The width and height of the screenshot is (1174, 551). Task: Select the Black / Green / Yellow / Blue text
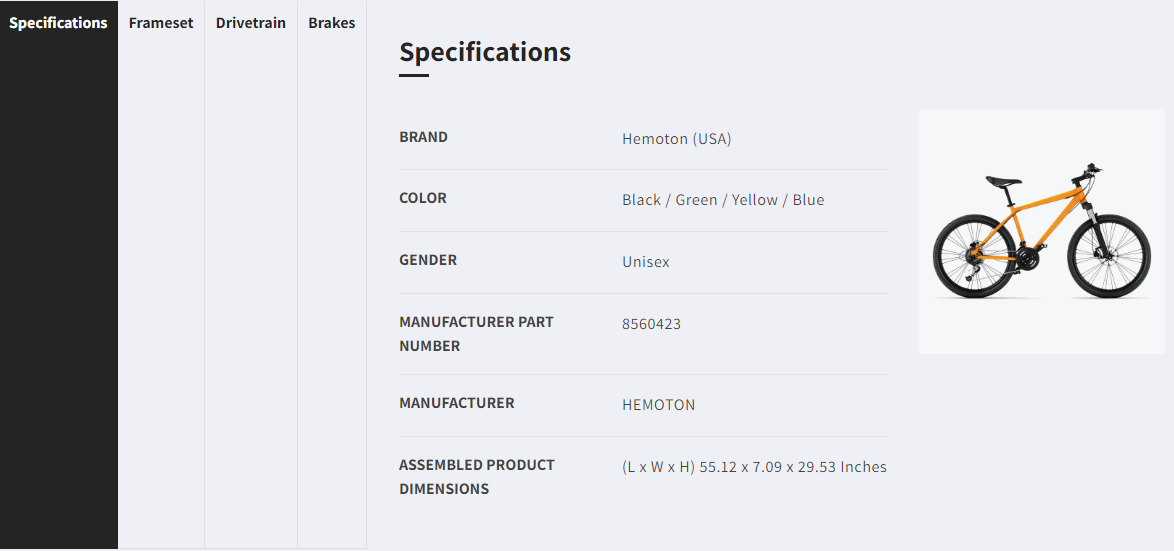tap(723, 200)
